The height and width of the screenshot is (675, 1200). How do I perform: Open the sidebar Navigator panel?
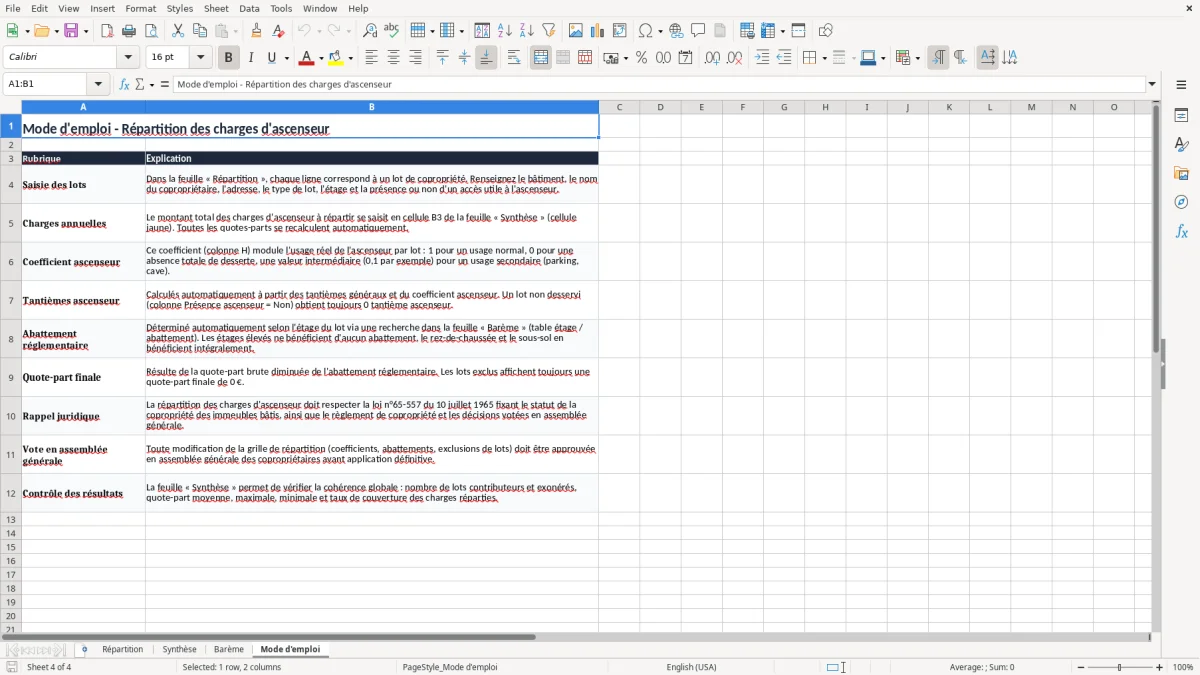[x=1181, y=203]
